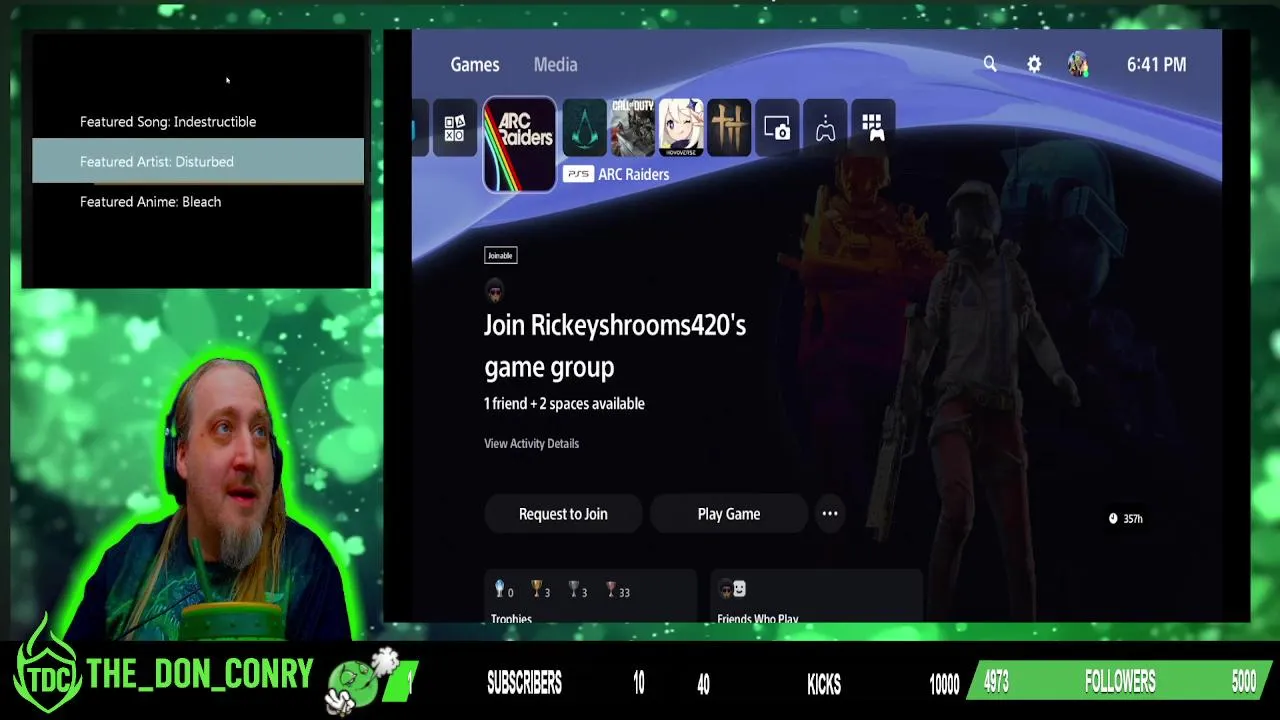This screenshot has width=1280, height=720.
Task: Open the settings gear icon
Action: (1034, 64)
